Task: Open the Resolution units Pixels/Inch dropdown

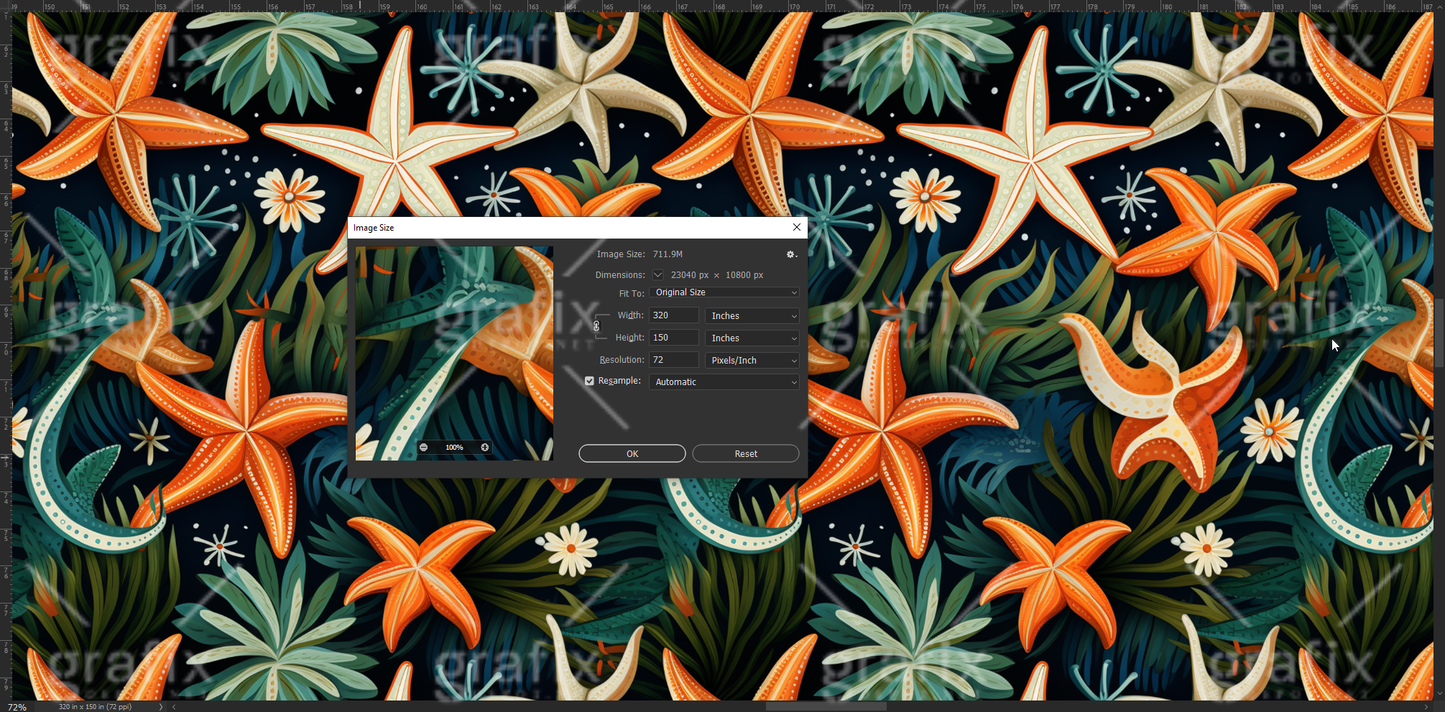Action: click(x=751, y=359)
